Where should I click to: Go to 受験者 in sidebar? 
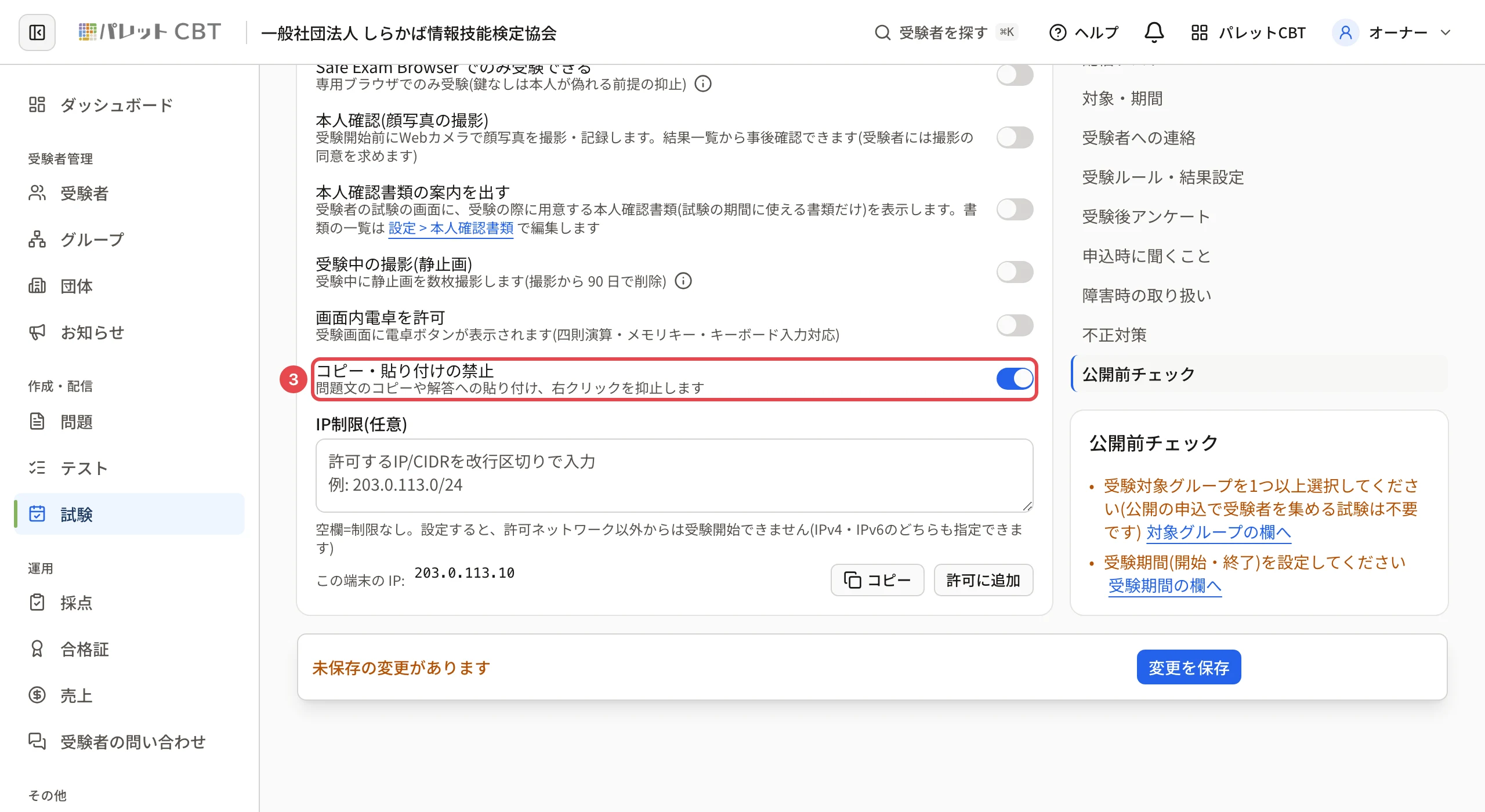tap(129, 193)
